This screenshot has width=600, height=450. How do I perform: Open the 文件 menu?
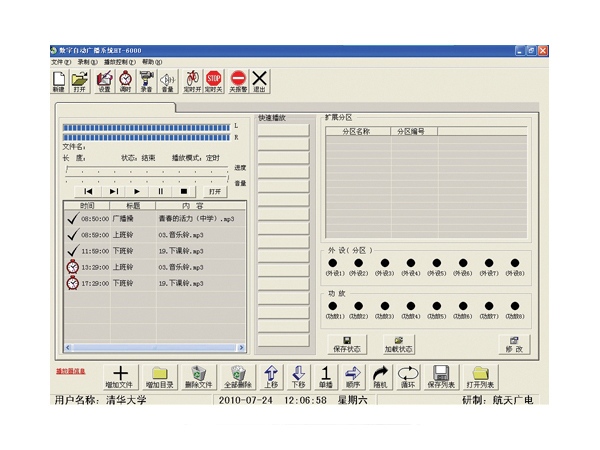60,62
